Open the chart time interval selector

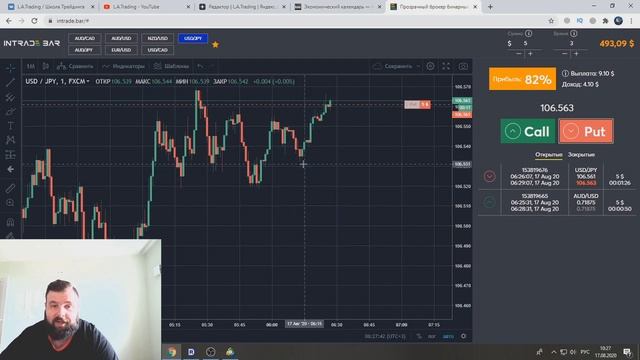click(31, 66)
